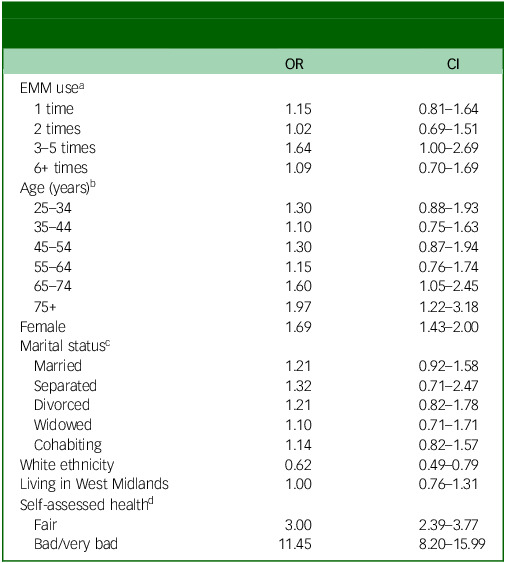Select the Separated row label
The height and width of the screenshot is (563, 506).
pos(65,386)
